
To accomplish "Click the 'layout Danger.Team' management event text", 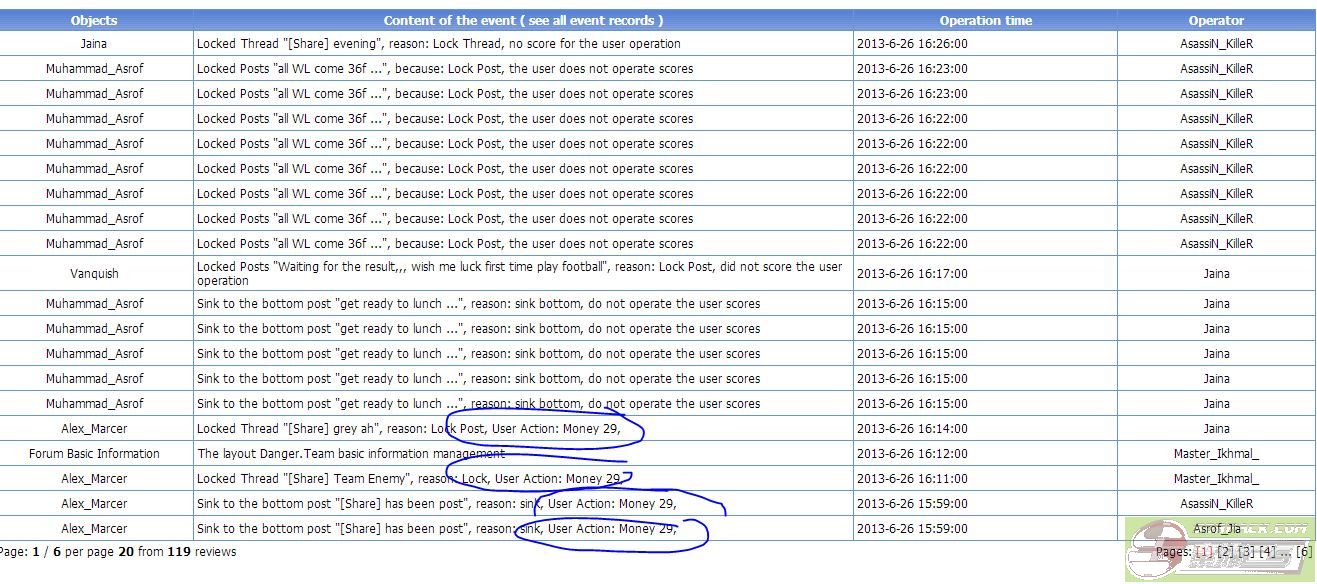I will pos(350,454).
